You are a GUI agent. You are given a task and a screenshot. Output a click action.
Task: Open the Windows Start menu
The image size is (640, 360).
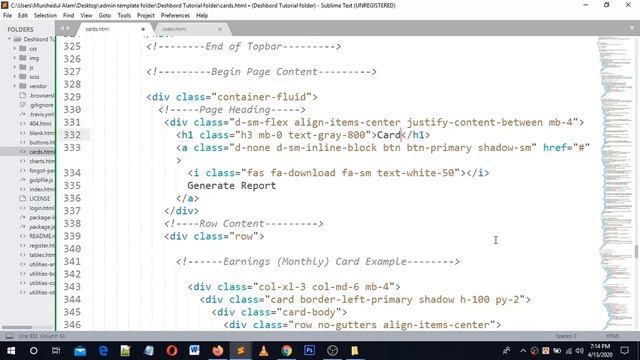11,351
